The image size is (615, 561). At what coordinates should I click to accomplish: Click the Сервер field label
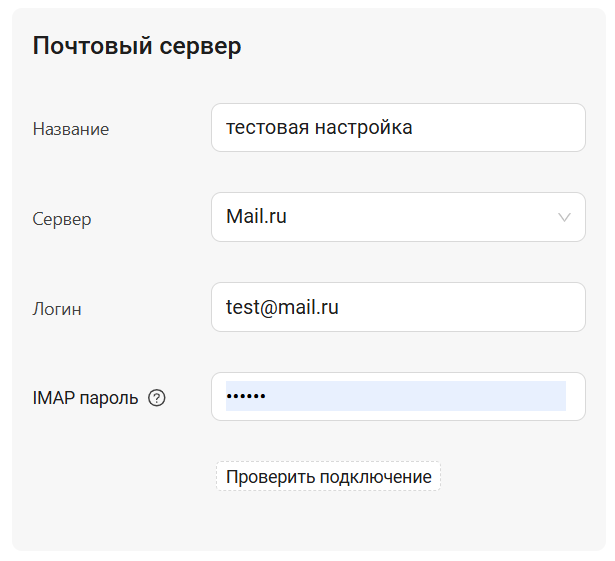pyautogui.click(x=62, y=219)
